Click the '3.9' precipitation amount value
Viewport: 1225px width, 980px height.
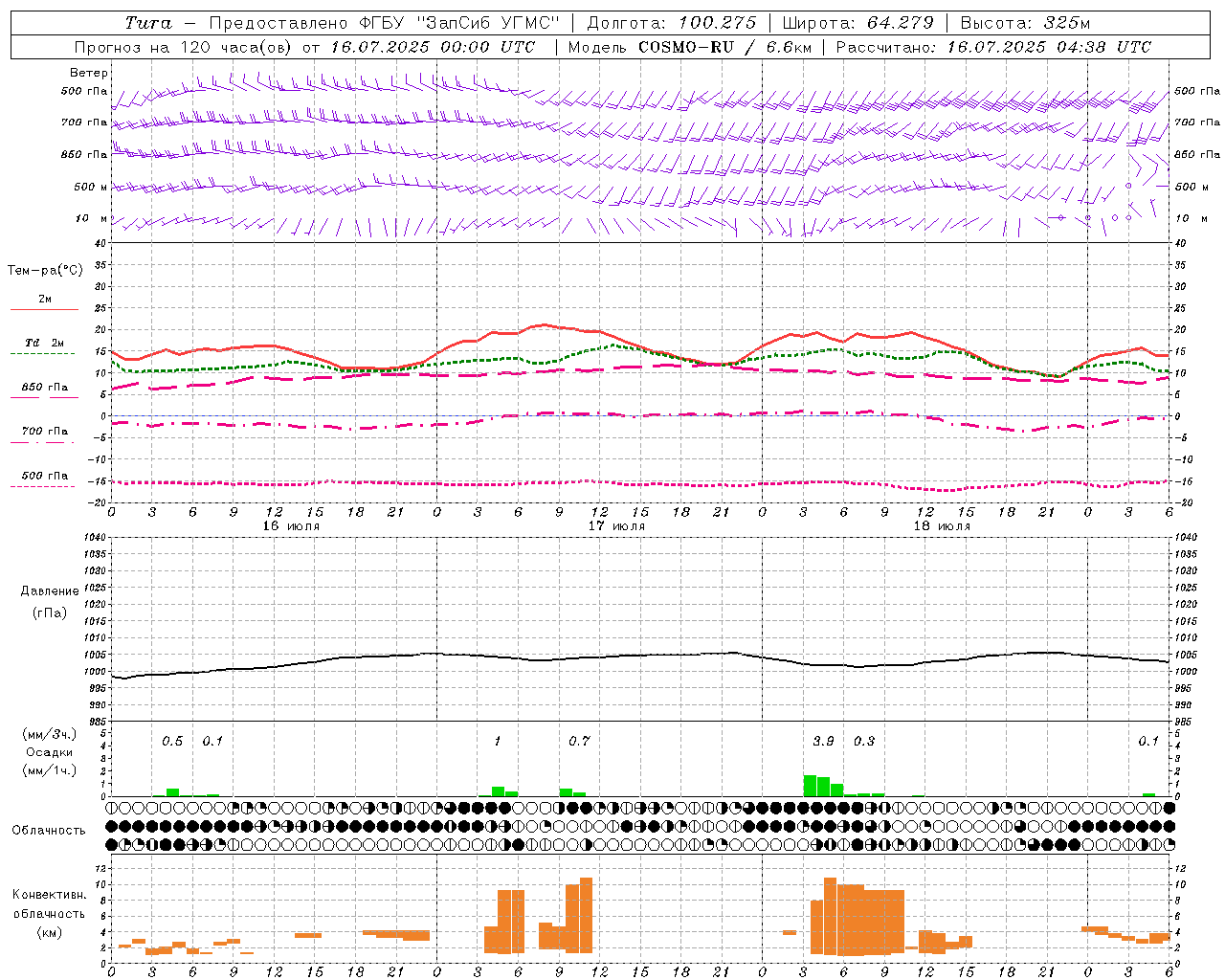pyautogui.click(x=823, y=742)
